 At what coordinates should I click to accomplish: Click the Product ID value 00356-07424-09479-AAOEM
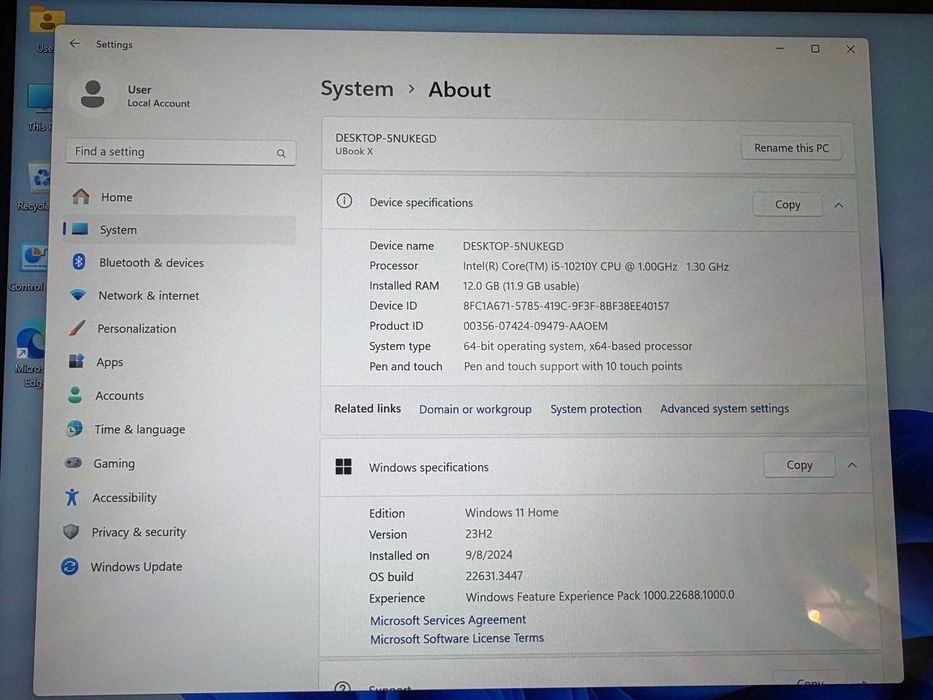536,326
